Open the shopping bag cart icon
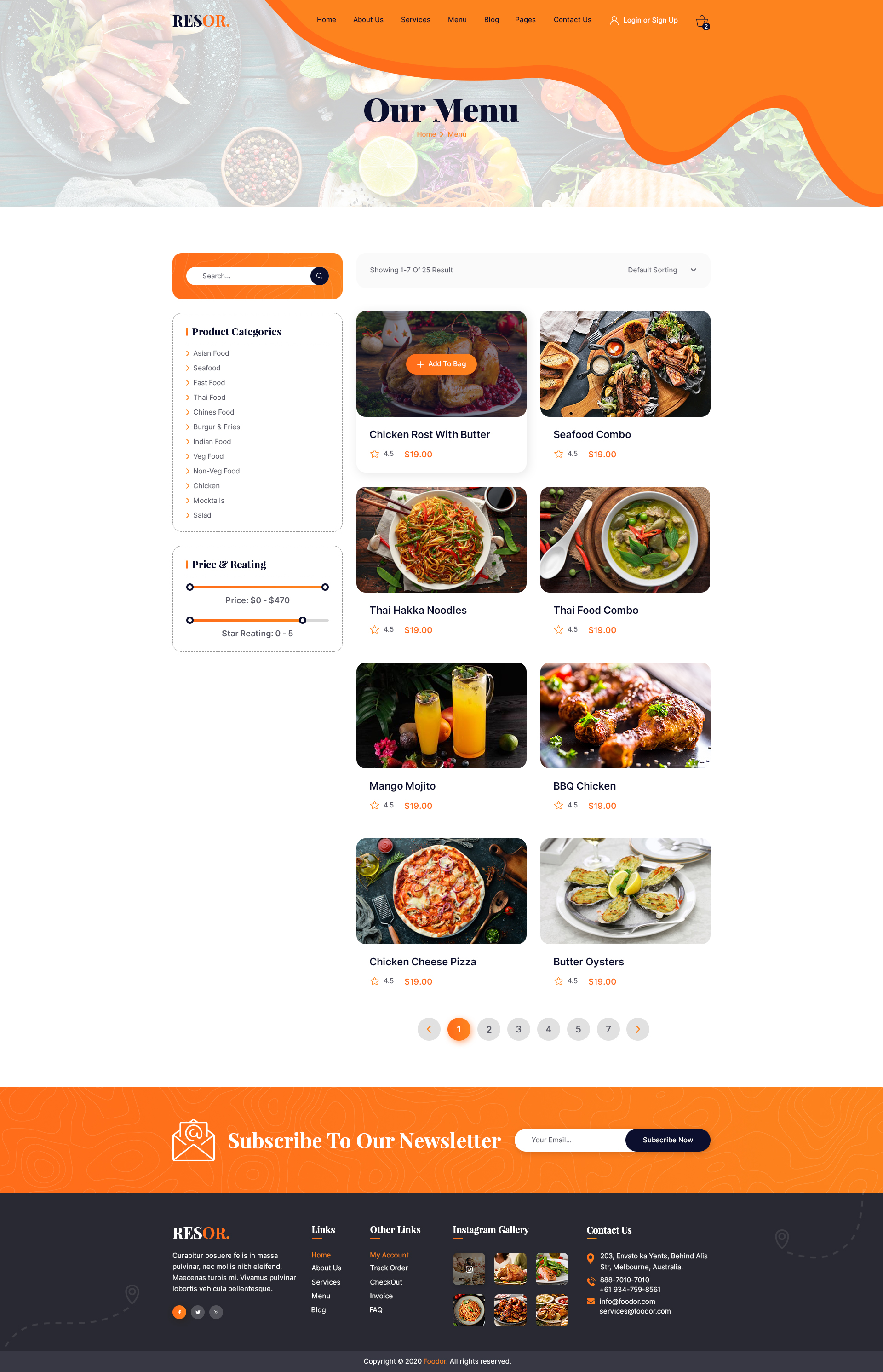Viewport: 883px width, 1372px height. click(702, 22)
